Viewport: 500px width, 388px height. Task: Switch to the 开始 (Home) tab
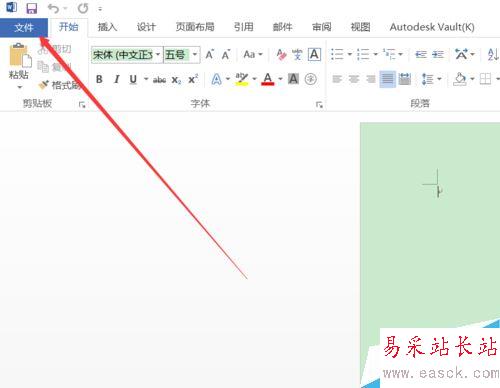[68, 27]
